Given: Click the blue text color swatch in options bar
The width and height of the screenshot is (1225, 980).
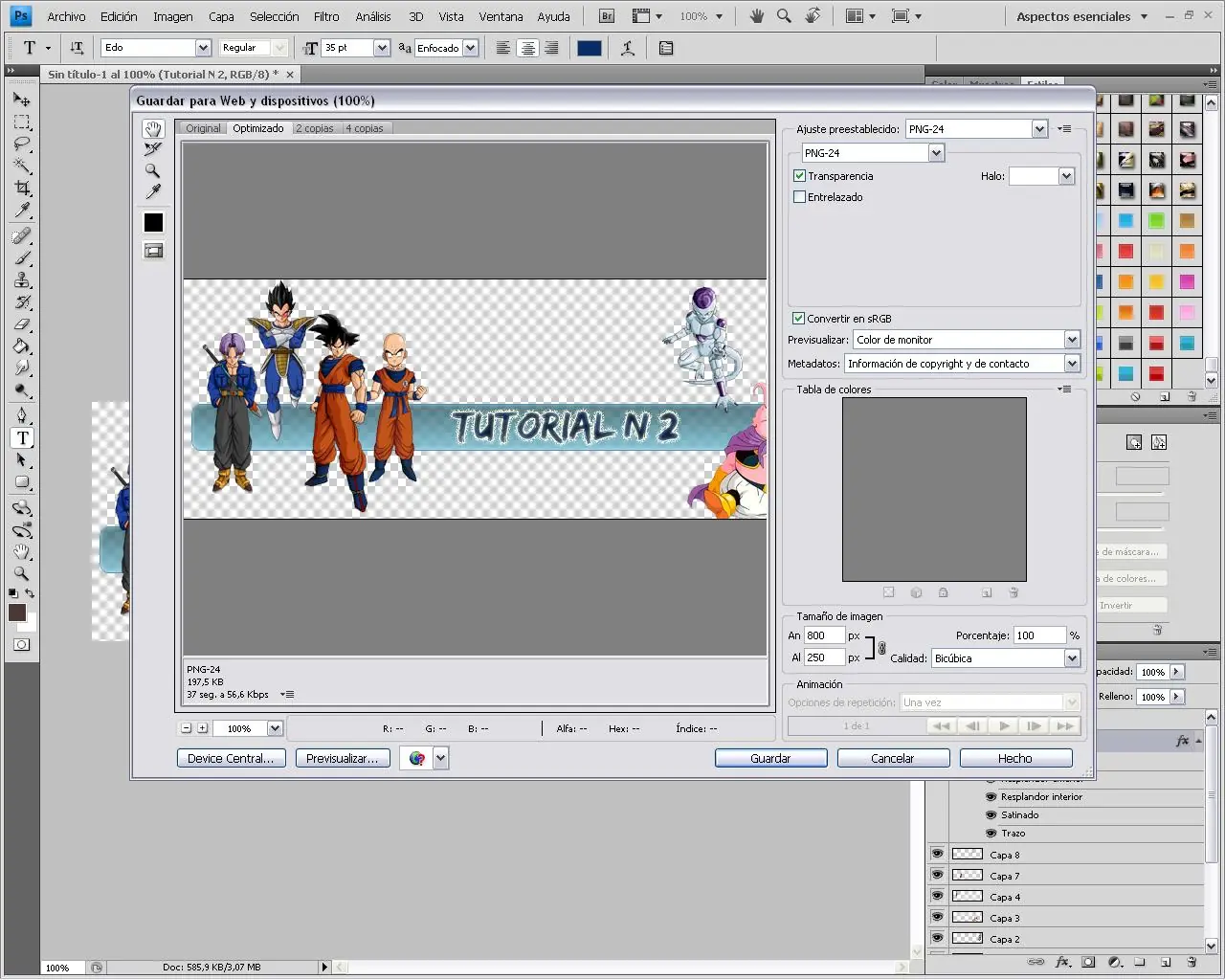Looking at the screenshot, I should 590,48.
